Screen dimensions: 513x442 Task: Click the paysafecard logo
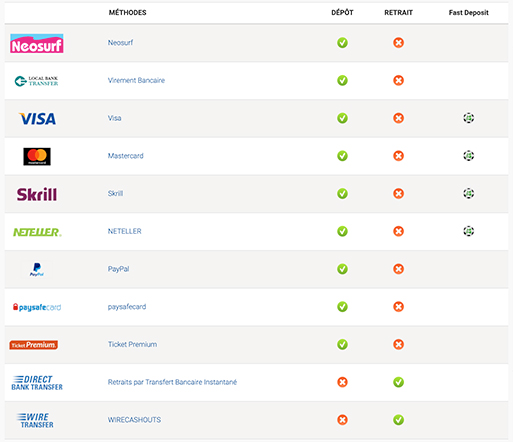pos(37,307)
